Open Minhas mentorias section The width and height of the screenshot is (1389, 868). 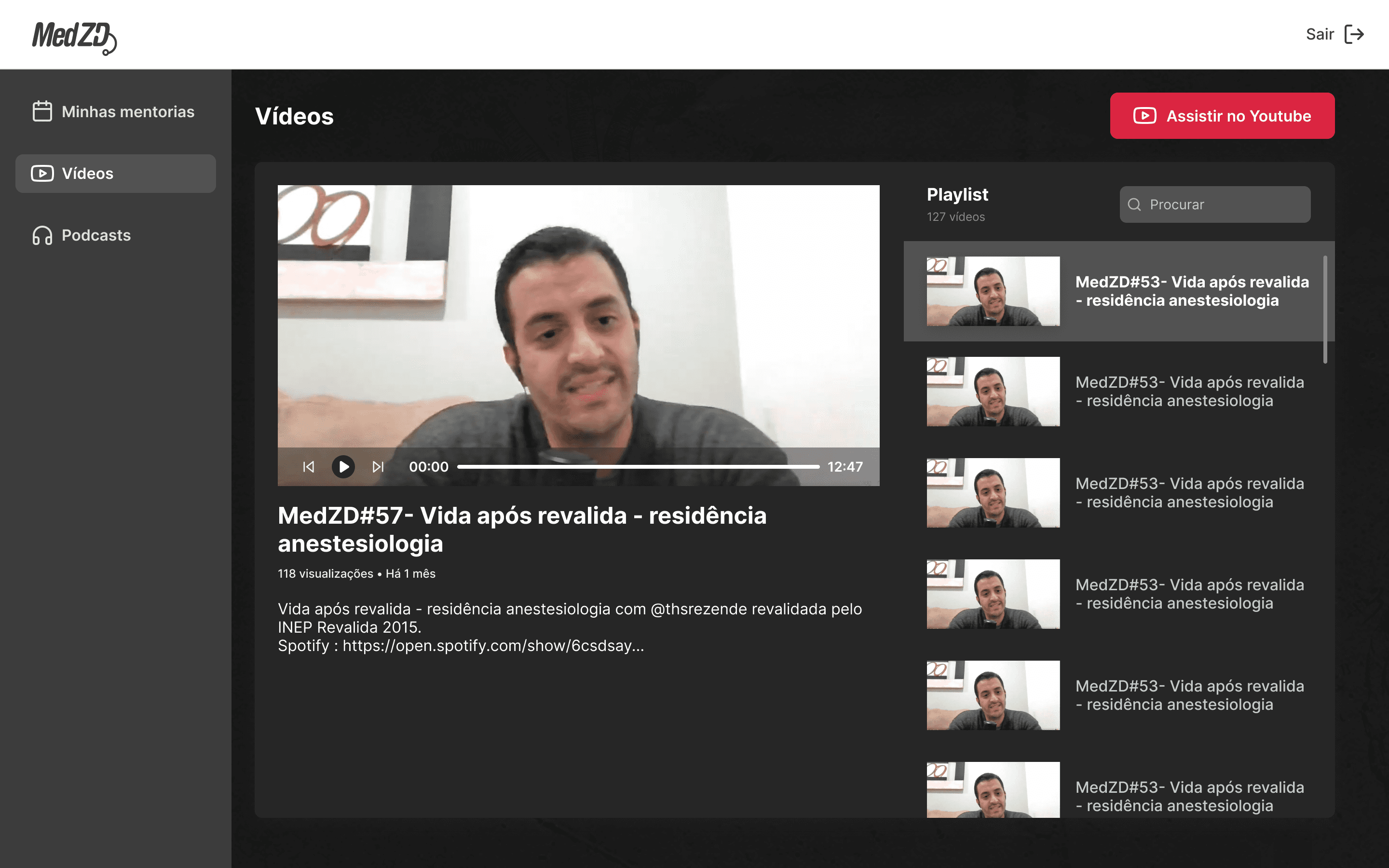(127, 112)
